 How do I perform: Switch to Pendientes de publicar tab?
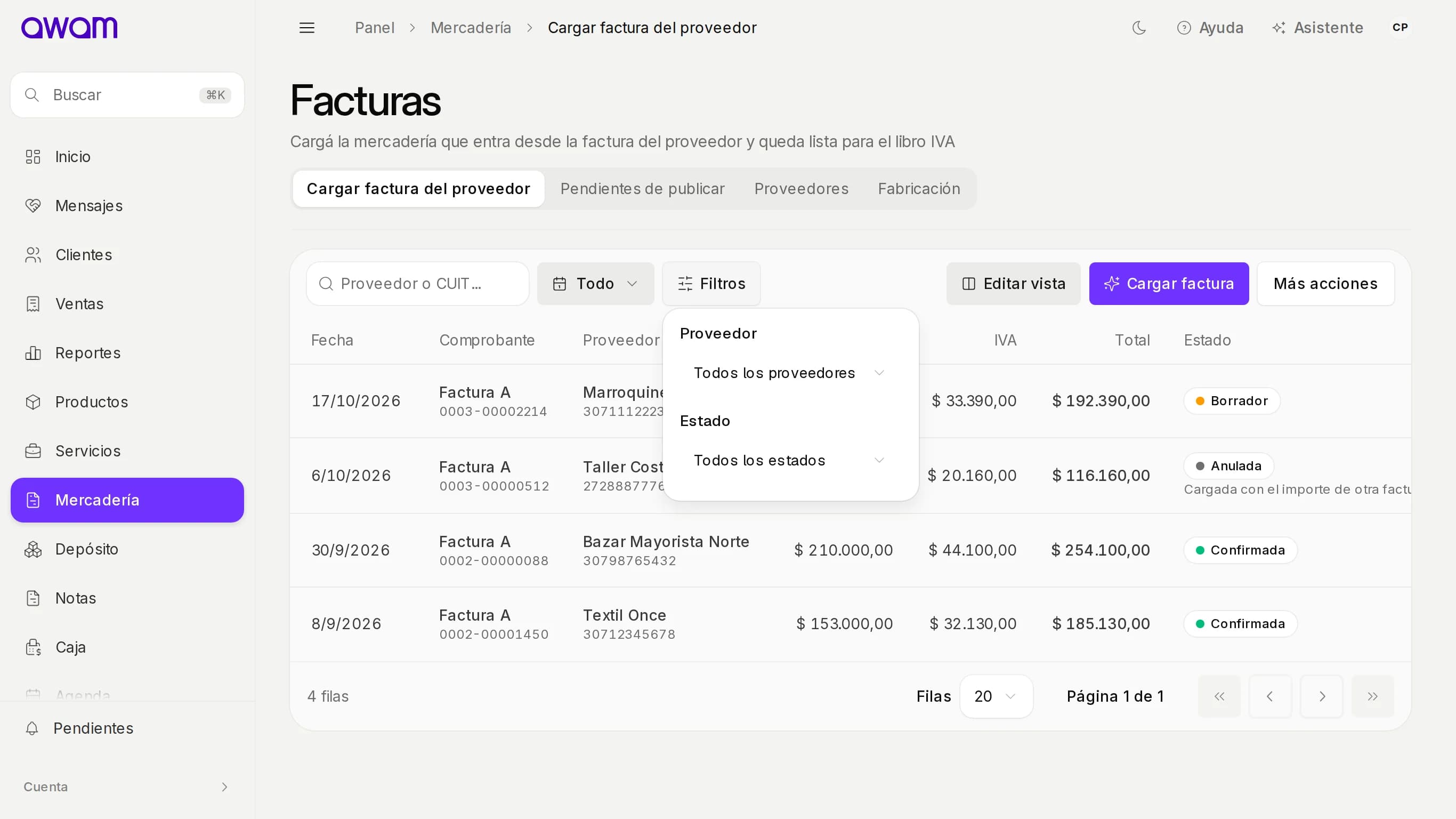(642, 189)
